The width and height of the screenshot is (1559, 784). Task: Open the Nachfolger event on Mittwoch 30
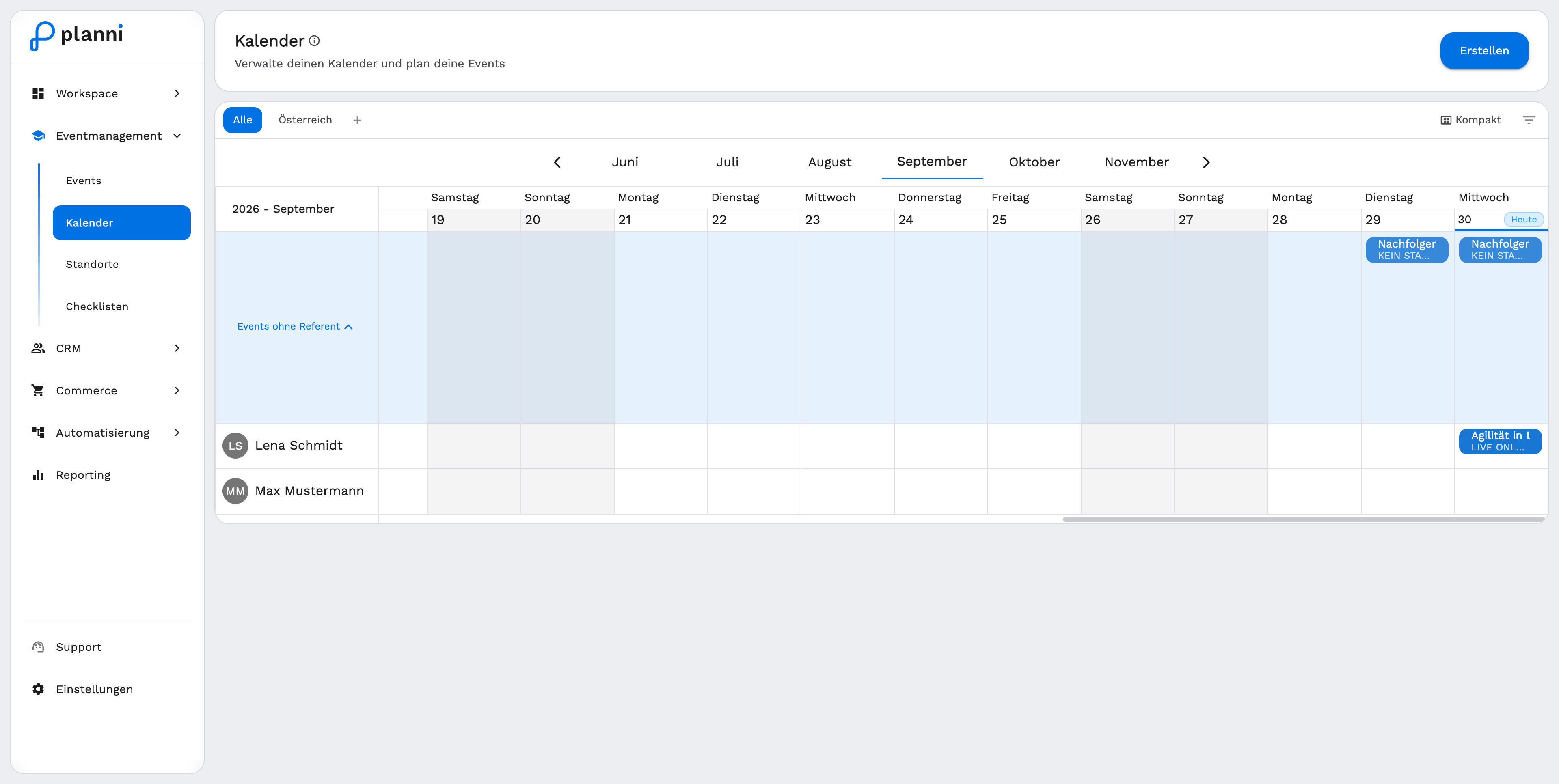click(x=1500, y=249)
